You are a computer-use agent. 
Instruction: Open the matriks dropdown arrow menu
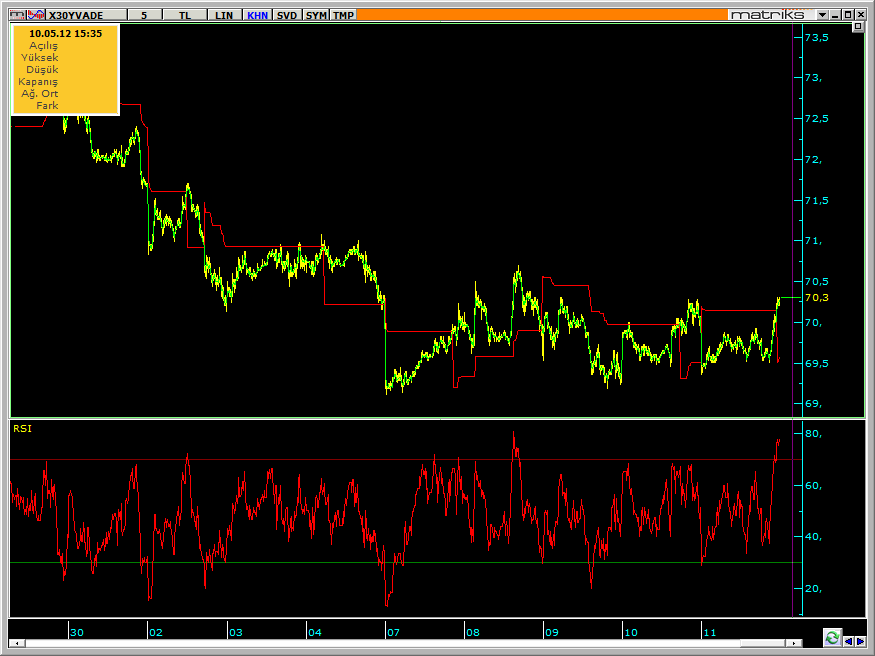[823, 15]
